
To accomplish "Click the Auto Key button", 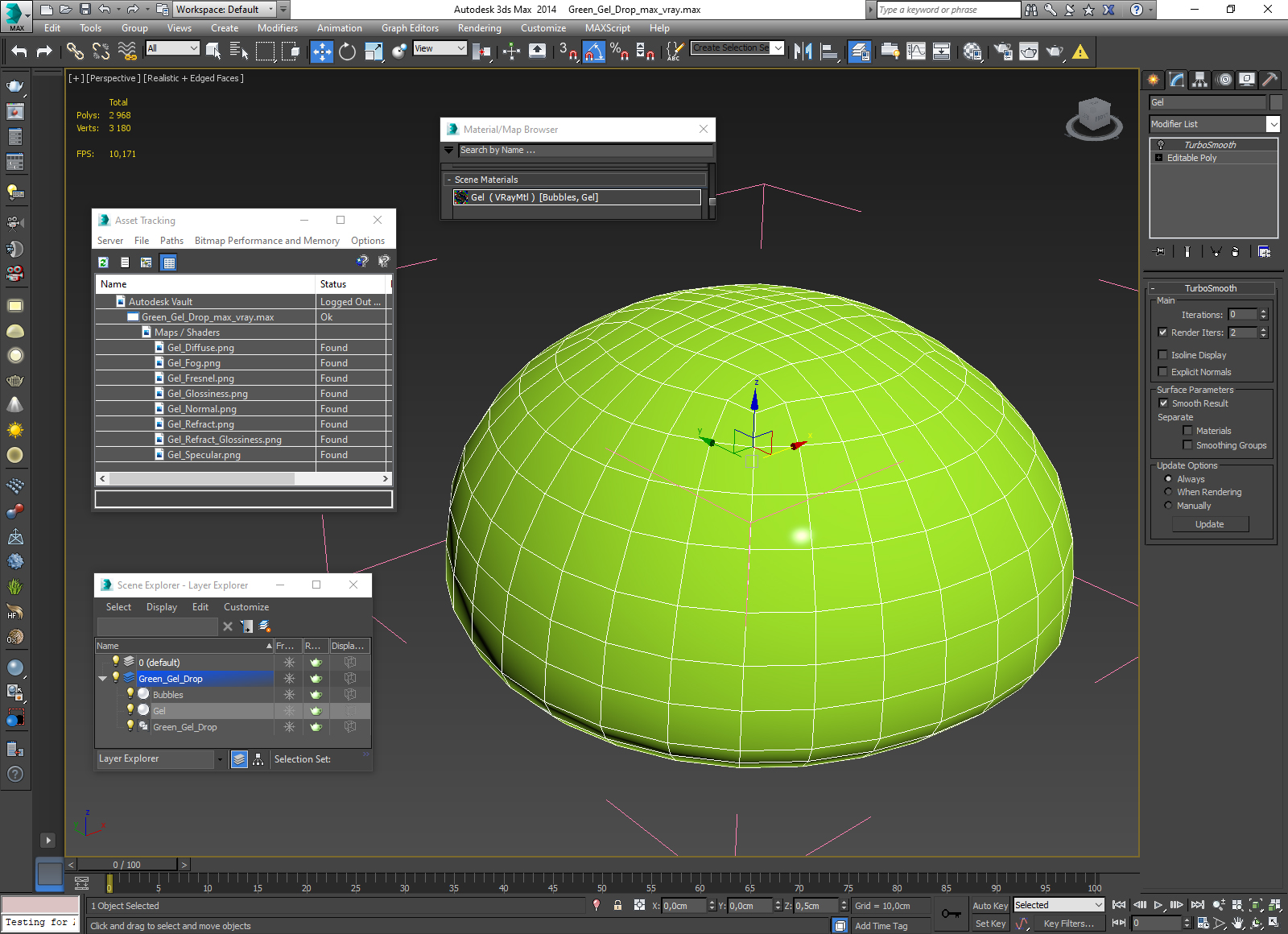I will point(990,906).
